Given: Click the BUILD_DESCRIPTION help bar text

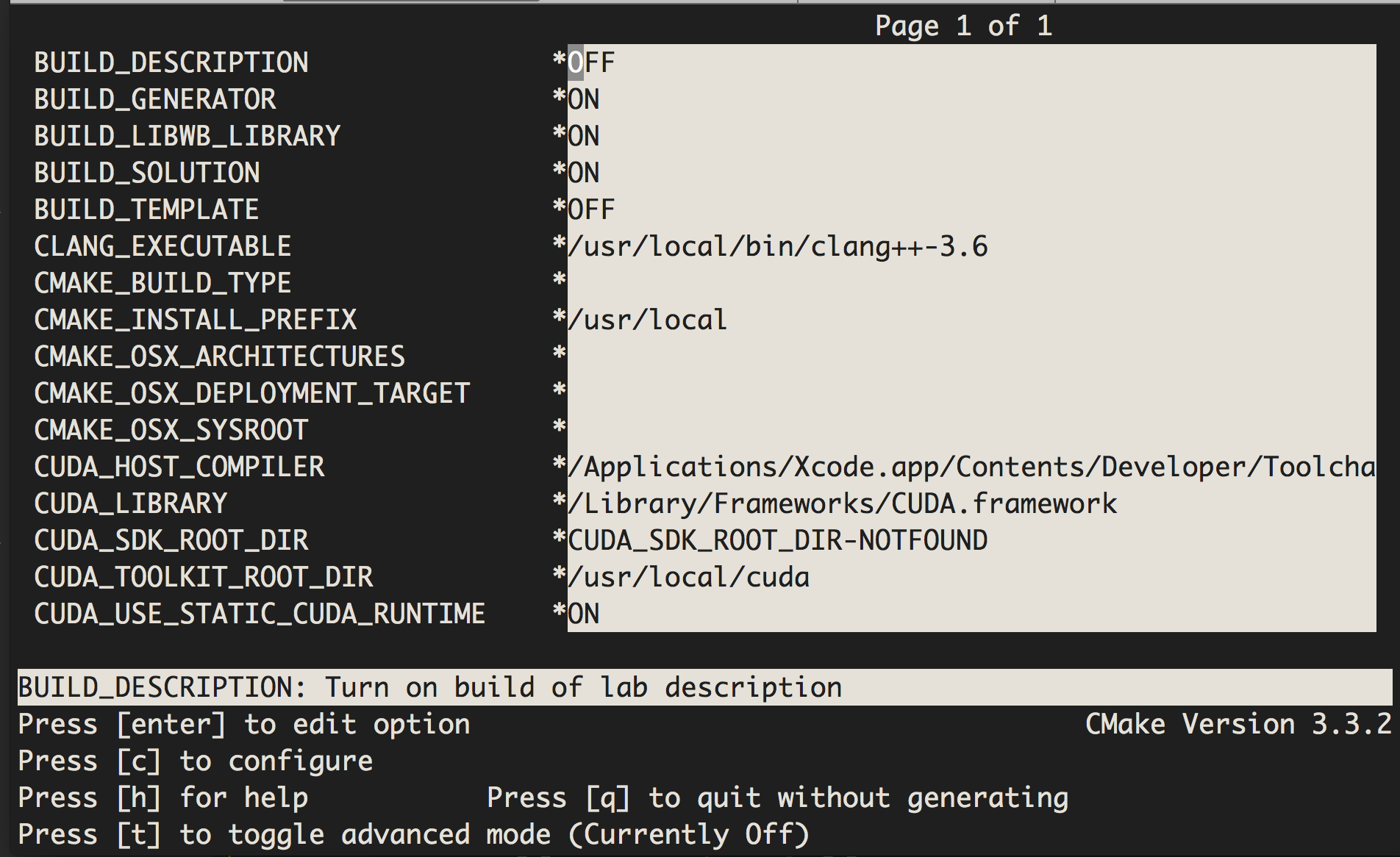Looking at the screenshot, I should click(x=430, y=686).
